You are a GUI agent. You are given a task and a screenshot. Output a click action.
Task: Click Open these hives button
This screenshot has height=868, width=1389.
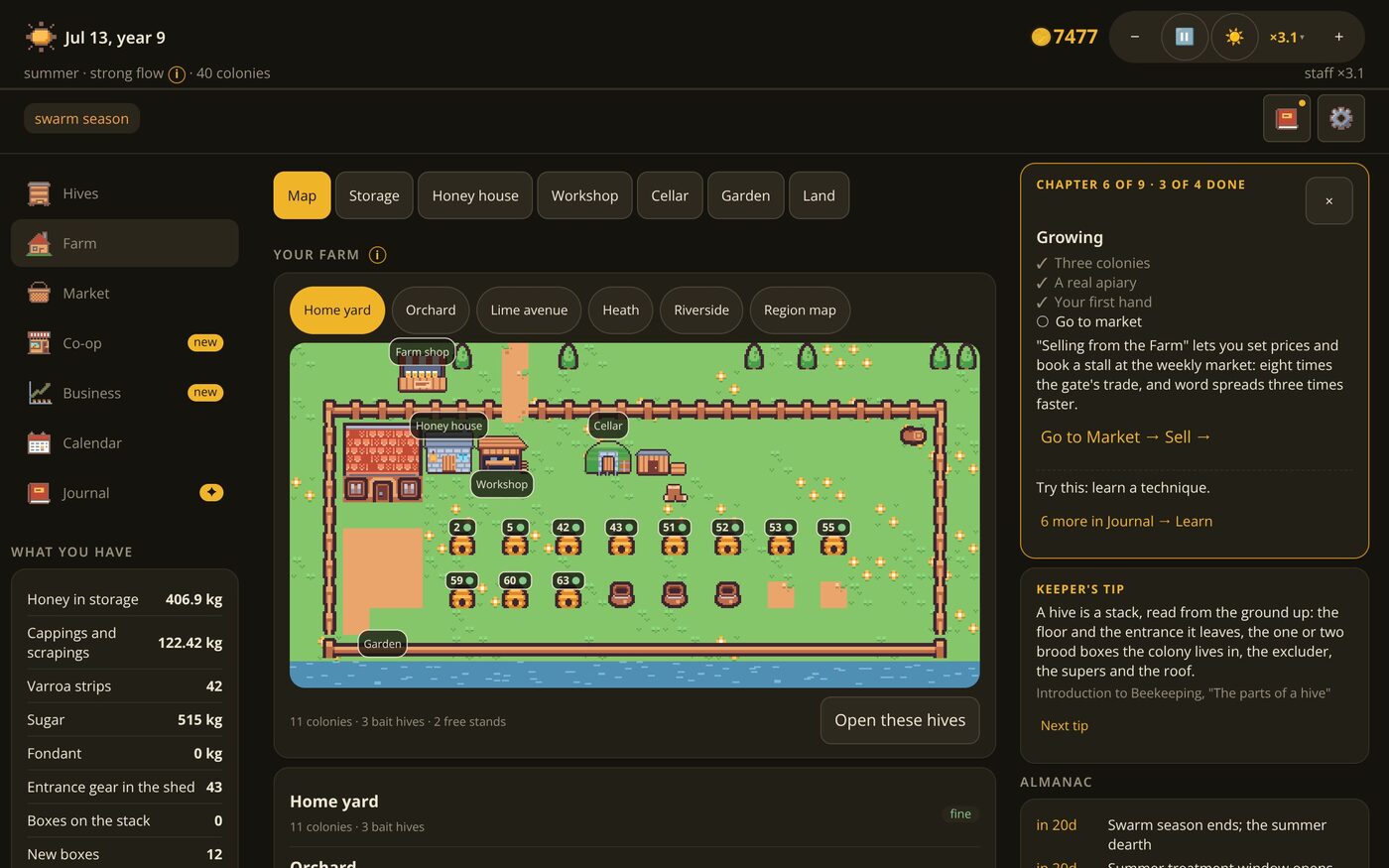(900, 720)
